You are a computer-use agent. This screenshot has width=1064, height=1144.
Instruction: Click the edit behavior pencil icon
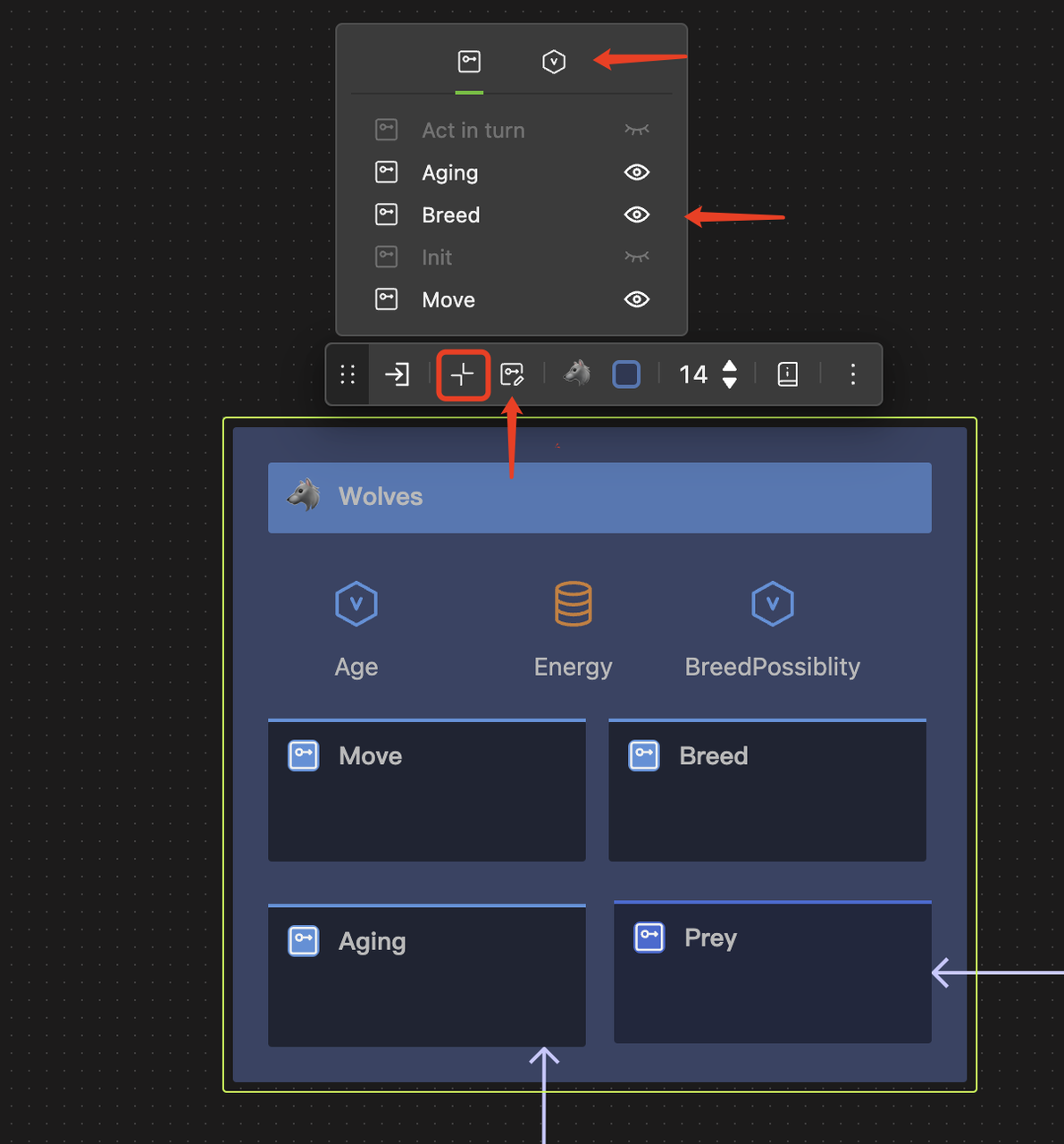(x=512, y=374)
